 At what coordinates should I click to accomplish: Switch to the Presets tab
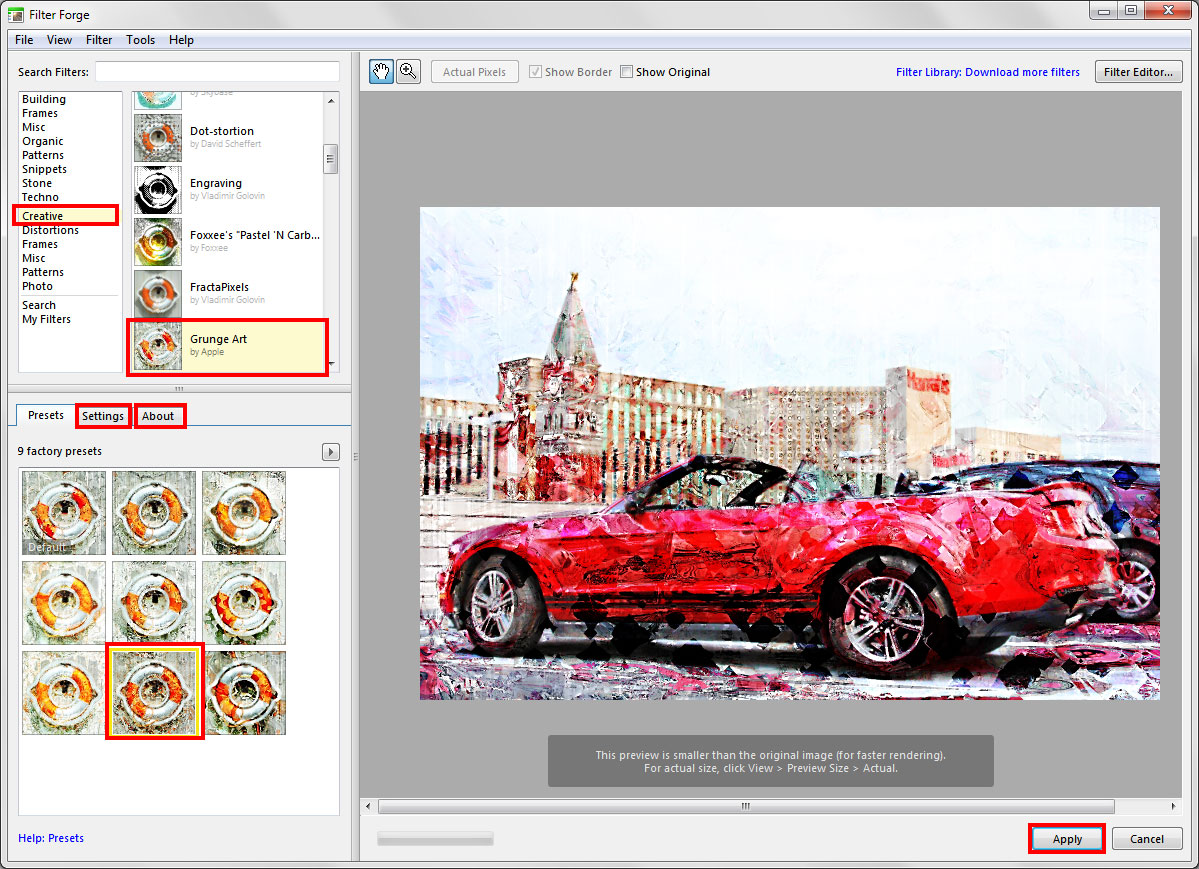[x=46, y=415]
